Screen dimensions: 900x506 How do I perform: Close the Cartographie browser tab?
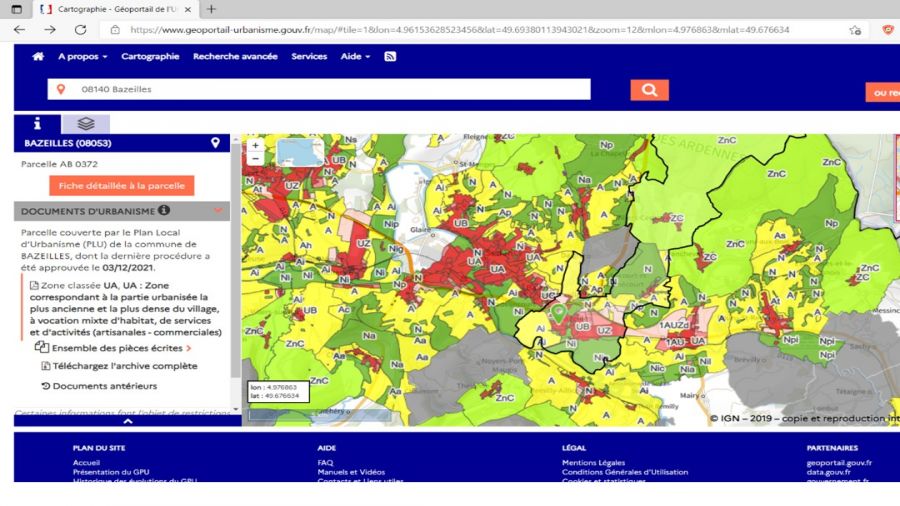pyautogui.click(x=188, y=10)
